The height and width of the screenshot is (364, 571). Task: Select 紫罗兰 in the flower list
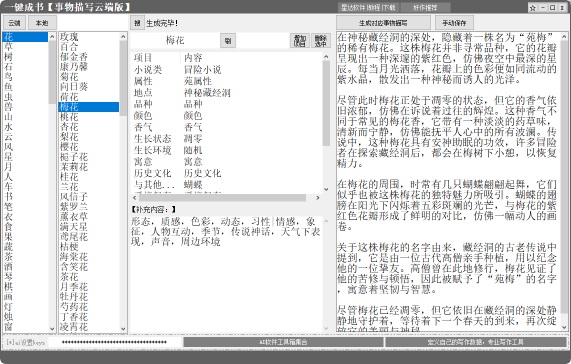tap(89, 207)
